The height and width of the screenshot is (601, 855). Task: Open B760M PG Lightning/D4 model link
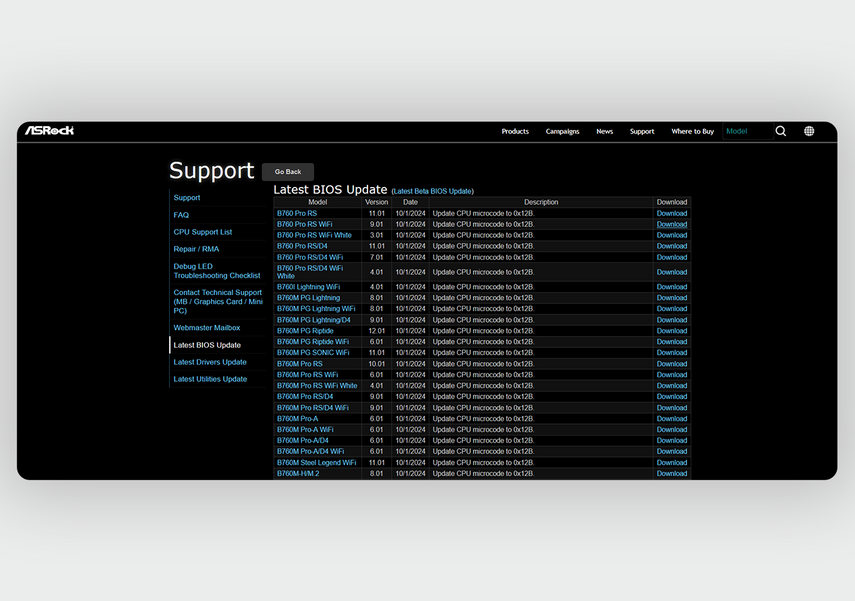(314, 320)
